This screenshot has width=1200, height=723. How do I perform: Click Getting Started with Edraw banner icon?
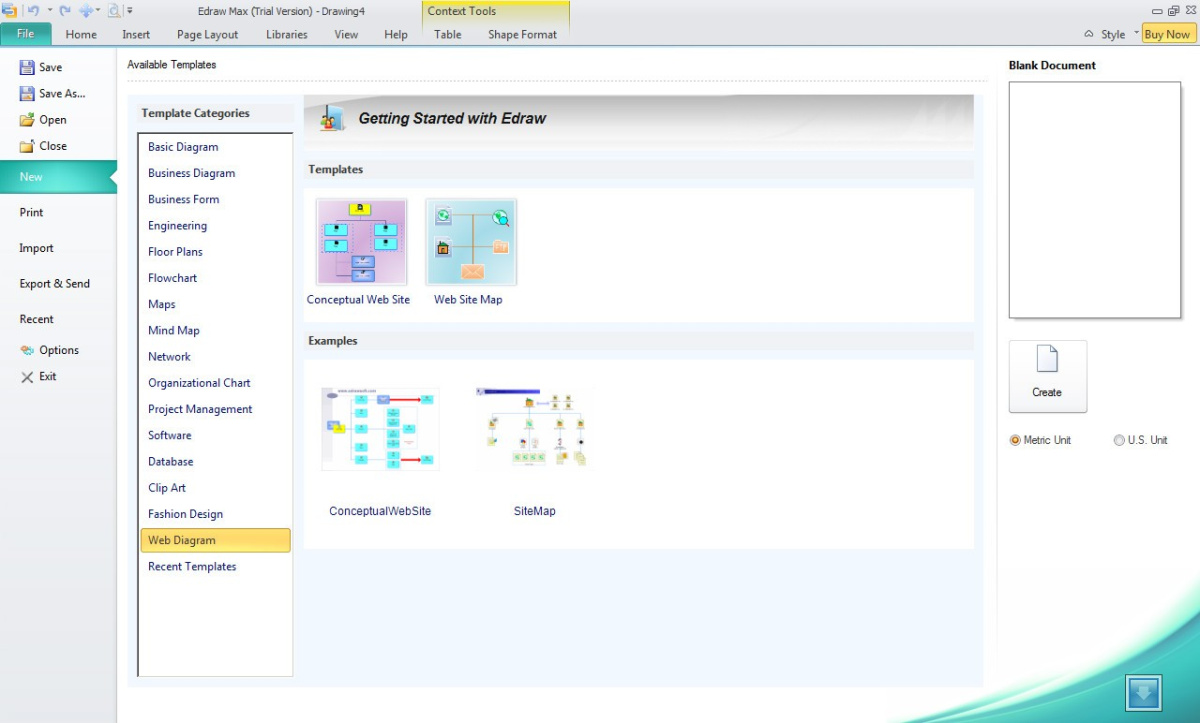pyautogui.click(x=332, y=118)
